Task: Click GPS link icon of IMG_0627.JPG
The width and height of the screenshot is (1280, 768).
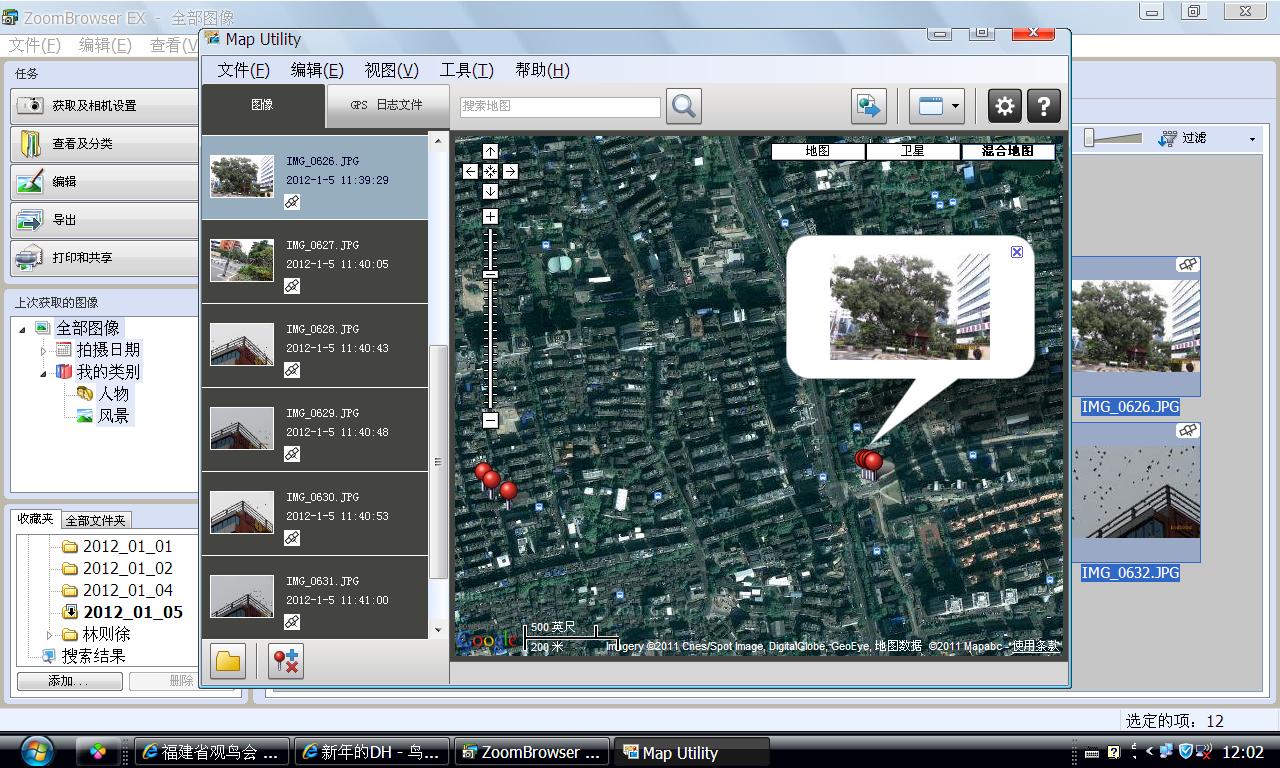Action: tap(291, 286)
